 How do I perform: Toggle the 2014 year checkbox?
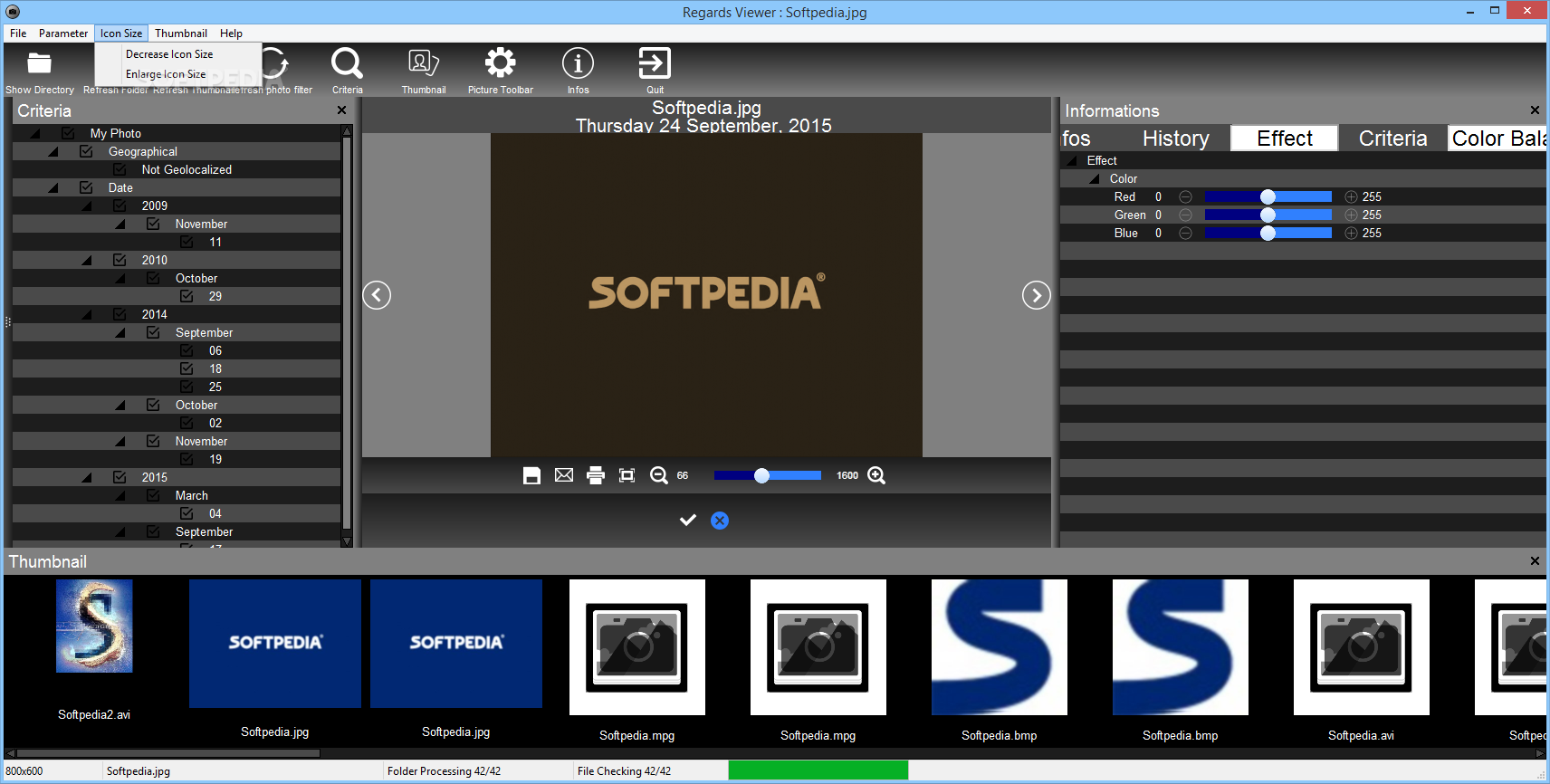click(x=120, y=314)
